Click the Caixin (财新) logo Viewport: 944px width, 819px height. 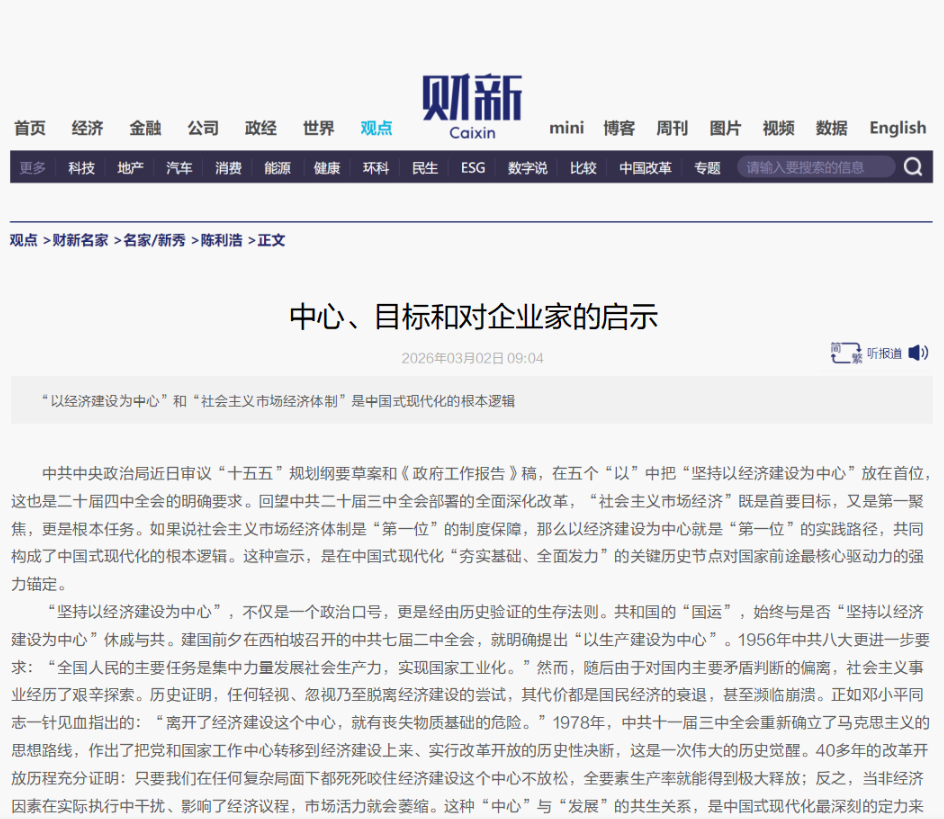coord(470,101)
